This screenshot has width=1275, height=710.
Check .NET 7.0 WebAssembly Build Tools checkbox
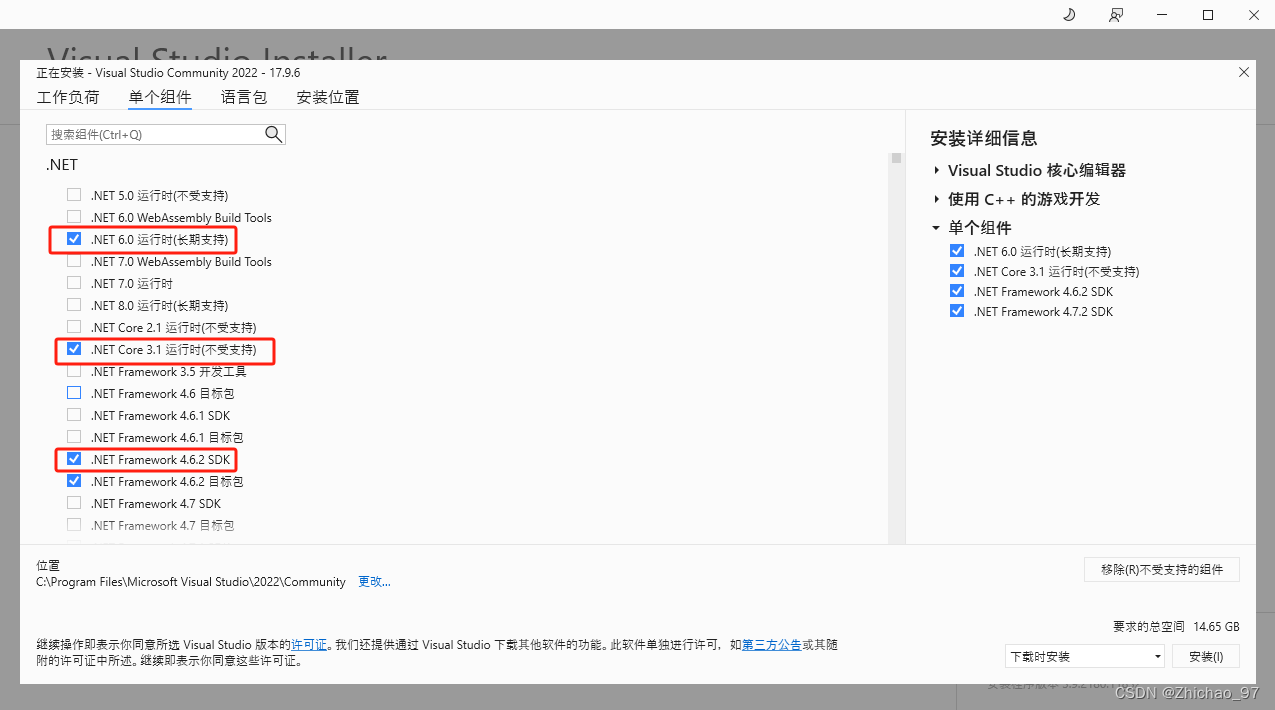click(x=74, y=261)
